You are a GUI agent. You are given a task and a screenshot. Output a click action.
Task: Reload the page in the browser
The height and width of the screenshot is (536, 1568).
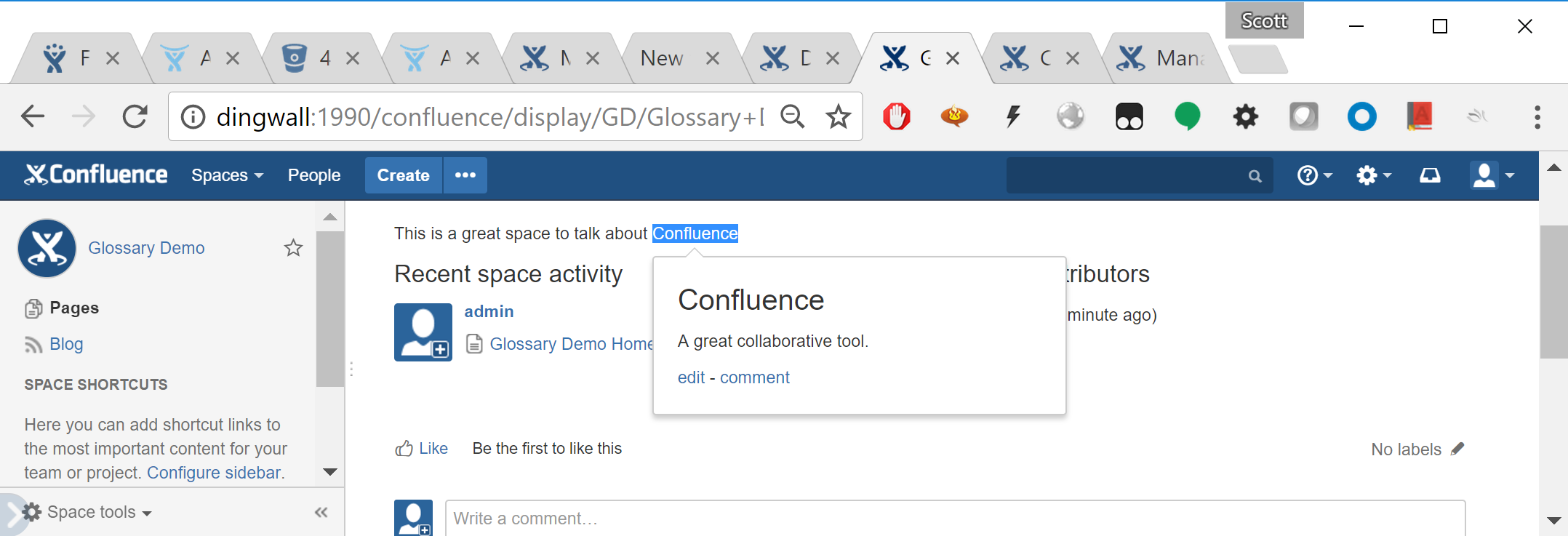(135, 116)
